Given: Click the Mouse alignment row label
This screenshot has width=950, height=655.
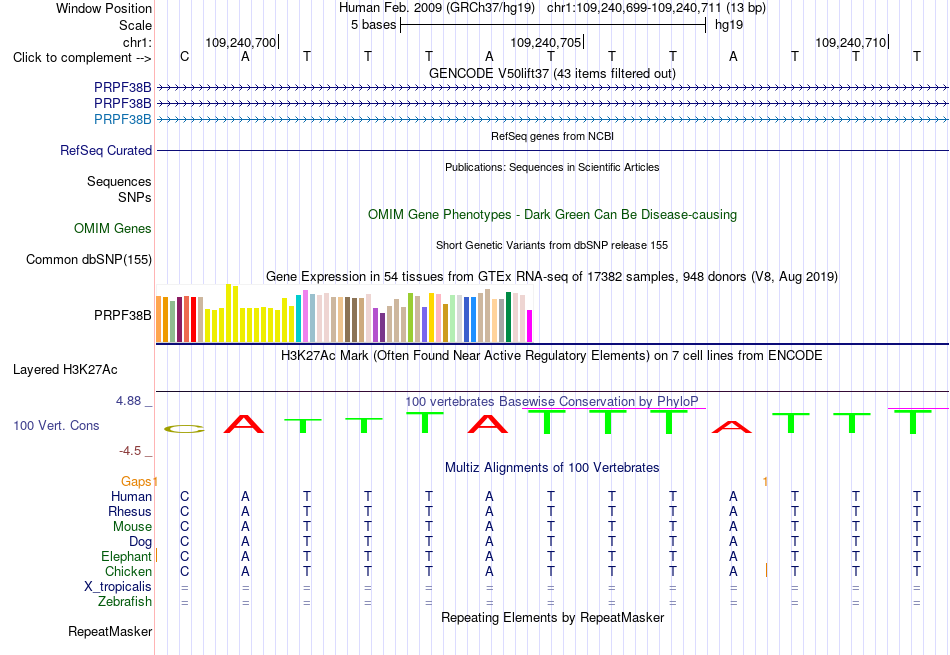Looking at the screenshot, I should point(132,527).
